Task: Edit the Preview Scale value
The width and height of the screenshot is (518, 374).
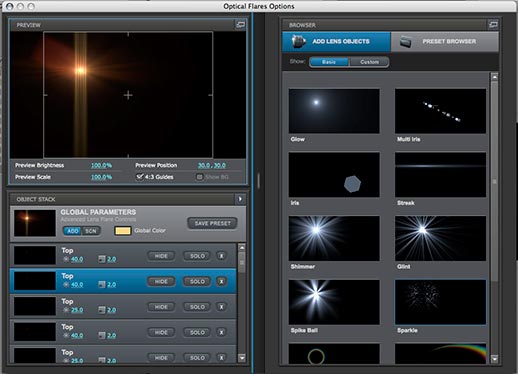Action: point(101,177)
